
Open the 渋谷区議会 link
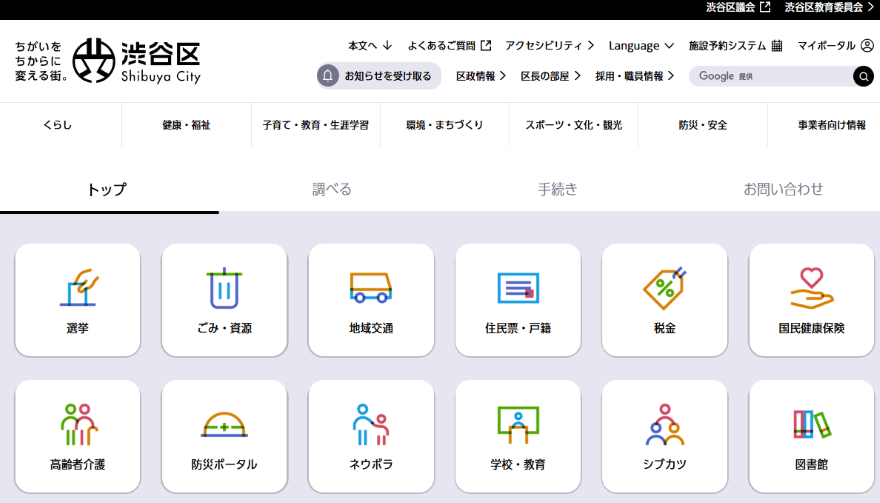point(730,7)
